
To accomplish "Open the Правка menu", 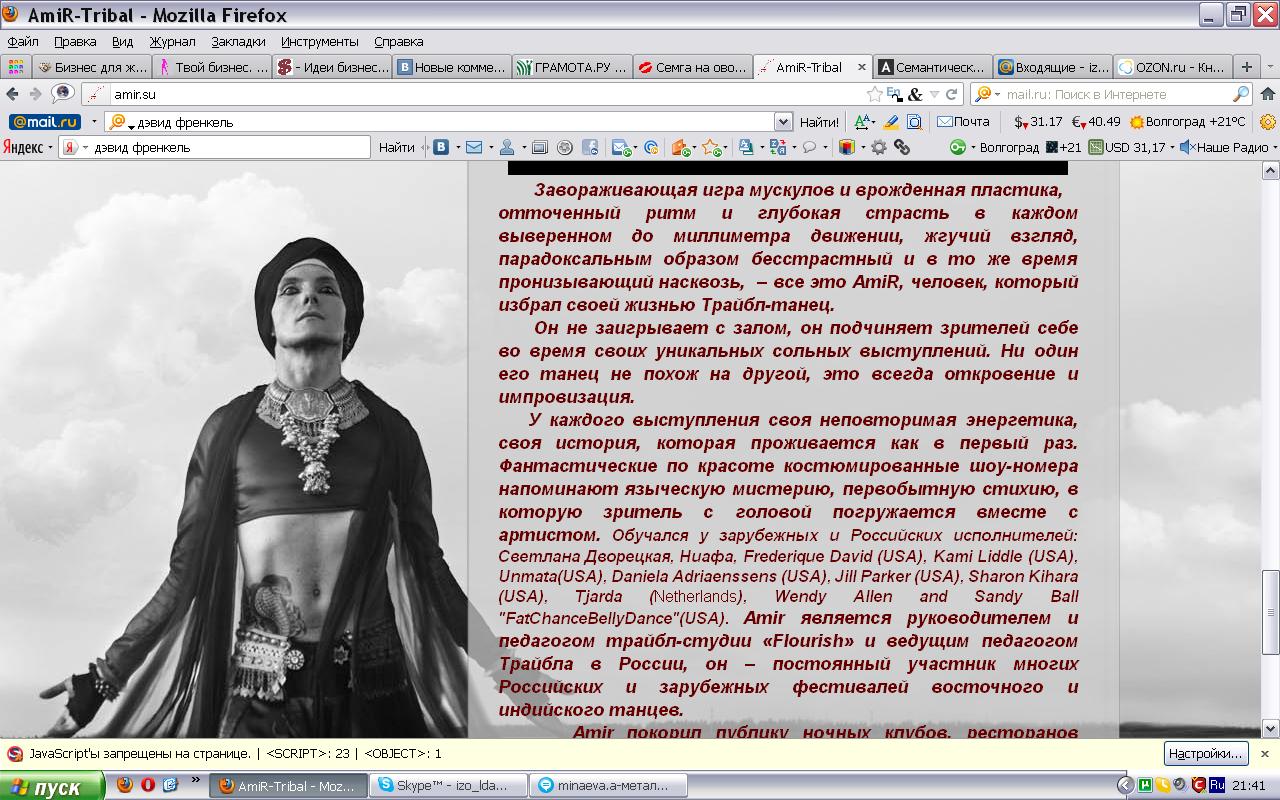I will (75, 41).
